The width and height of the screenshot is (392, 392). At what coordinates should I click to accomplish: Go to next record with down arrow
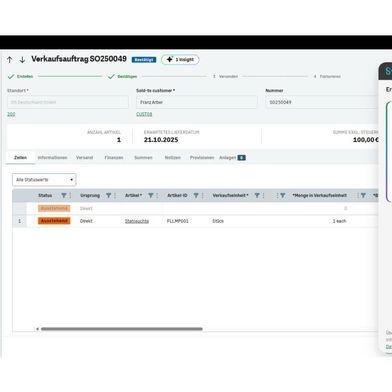coord(22,60)
